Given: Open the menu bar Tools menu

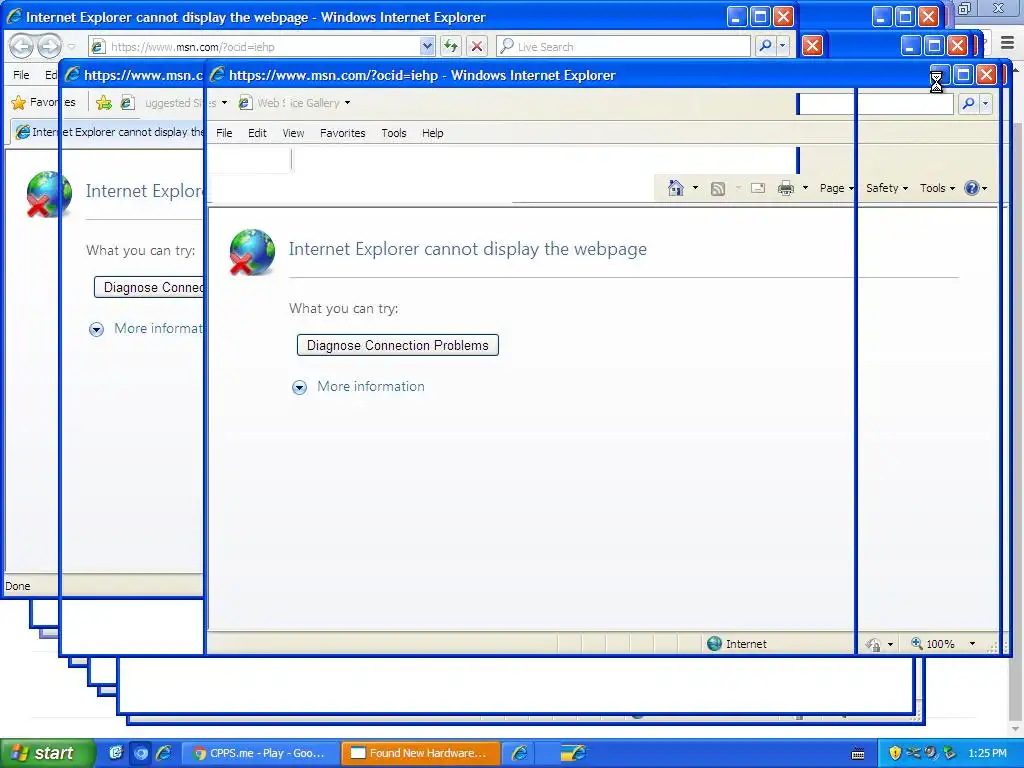Looking at the screenshot, I should pyautogui.click(x=394, y=133).
